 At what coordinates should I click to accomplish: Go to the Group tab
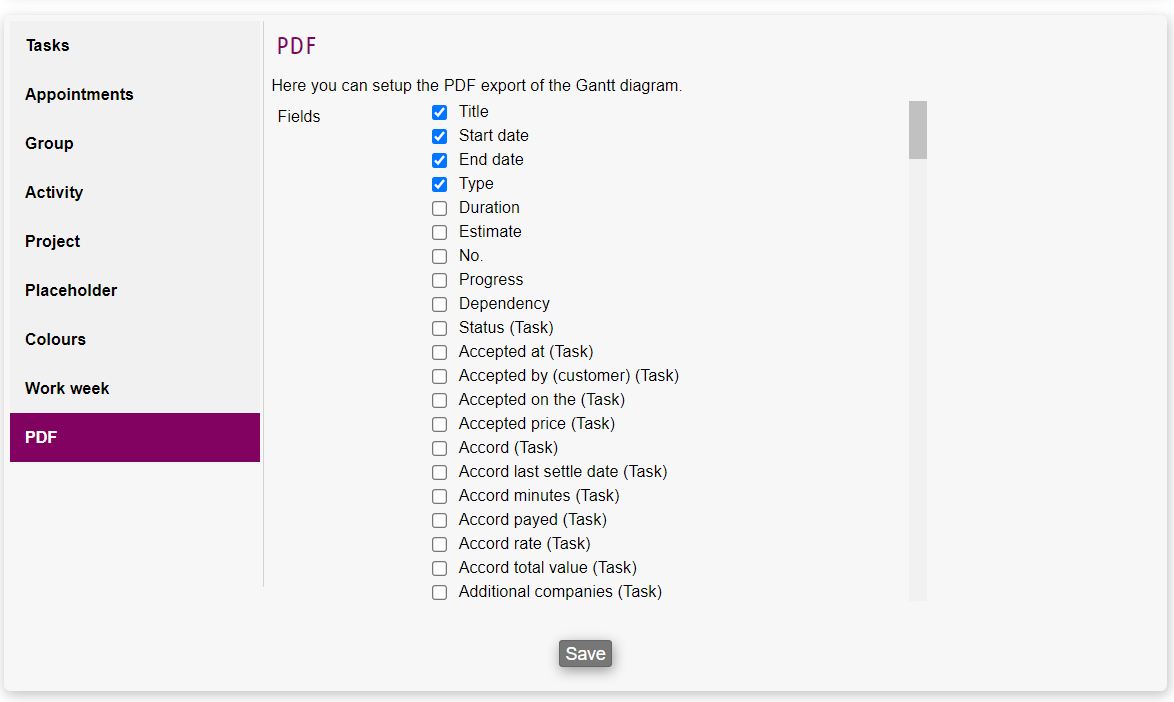[x=135, y=144]
